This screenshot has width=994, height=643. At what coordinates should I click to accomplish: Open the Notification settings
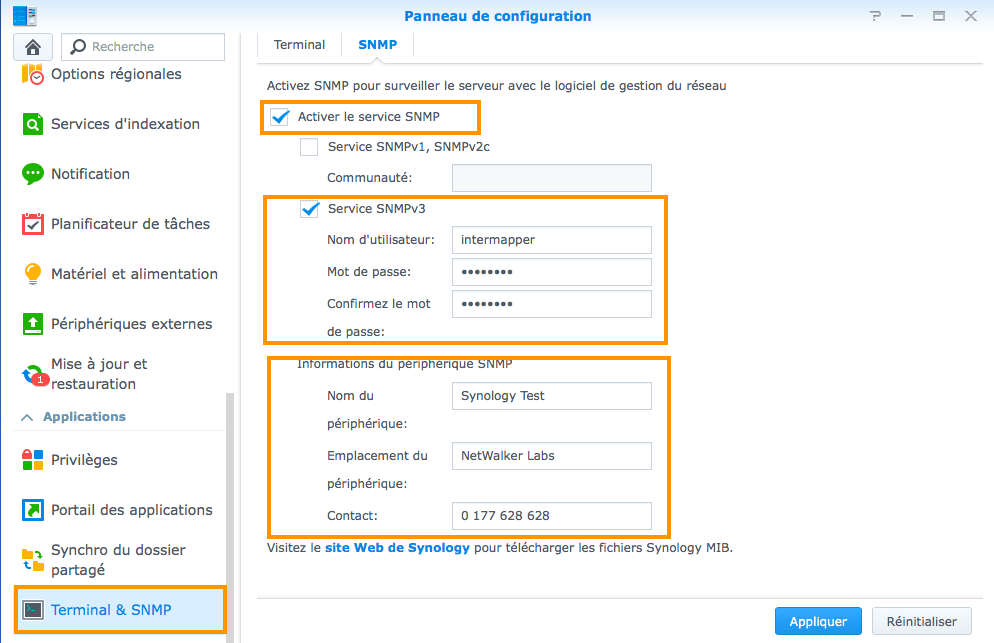[89, 174]
